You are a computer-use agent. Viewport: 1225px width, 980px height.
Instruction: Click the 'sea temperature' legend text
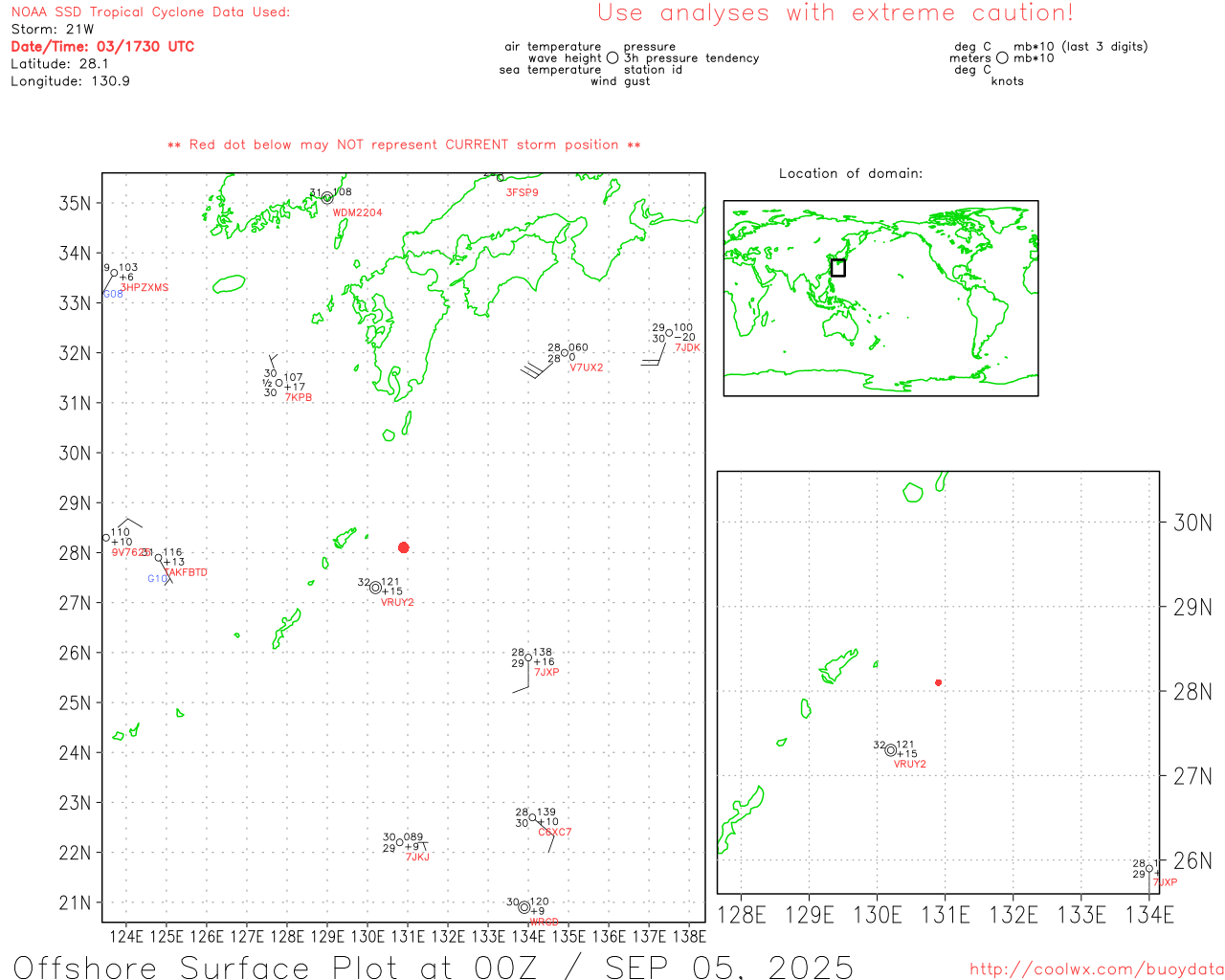(x=550, y=69)
